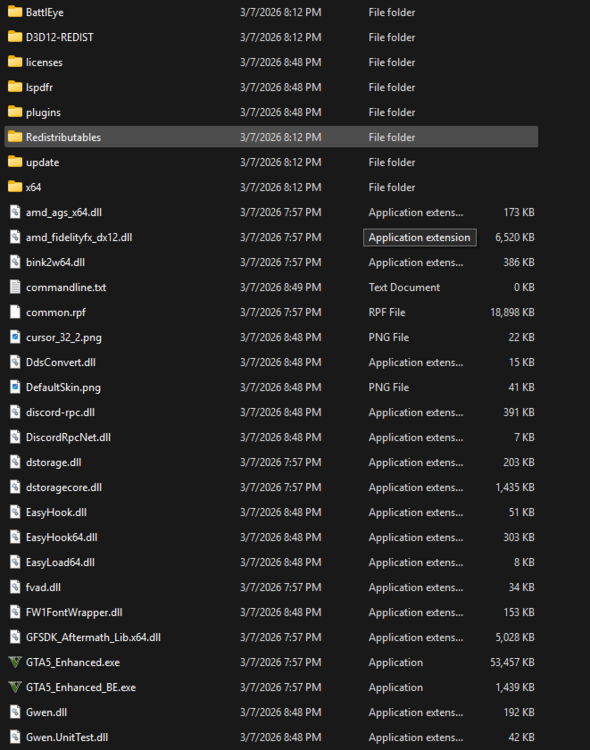Click the Application extension tooltip label
Image resolution: width=590 pixels, height=750 pixels.
point(420,237)
